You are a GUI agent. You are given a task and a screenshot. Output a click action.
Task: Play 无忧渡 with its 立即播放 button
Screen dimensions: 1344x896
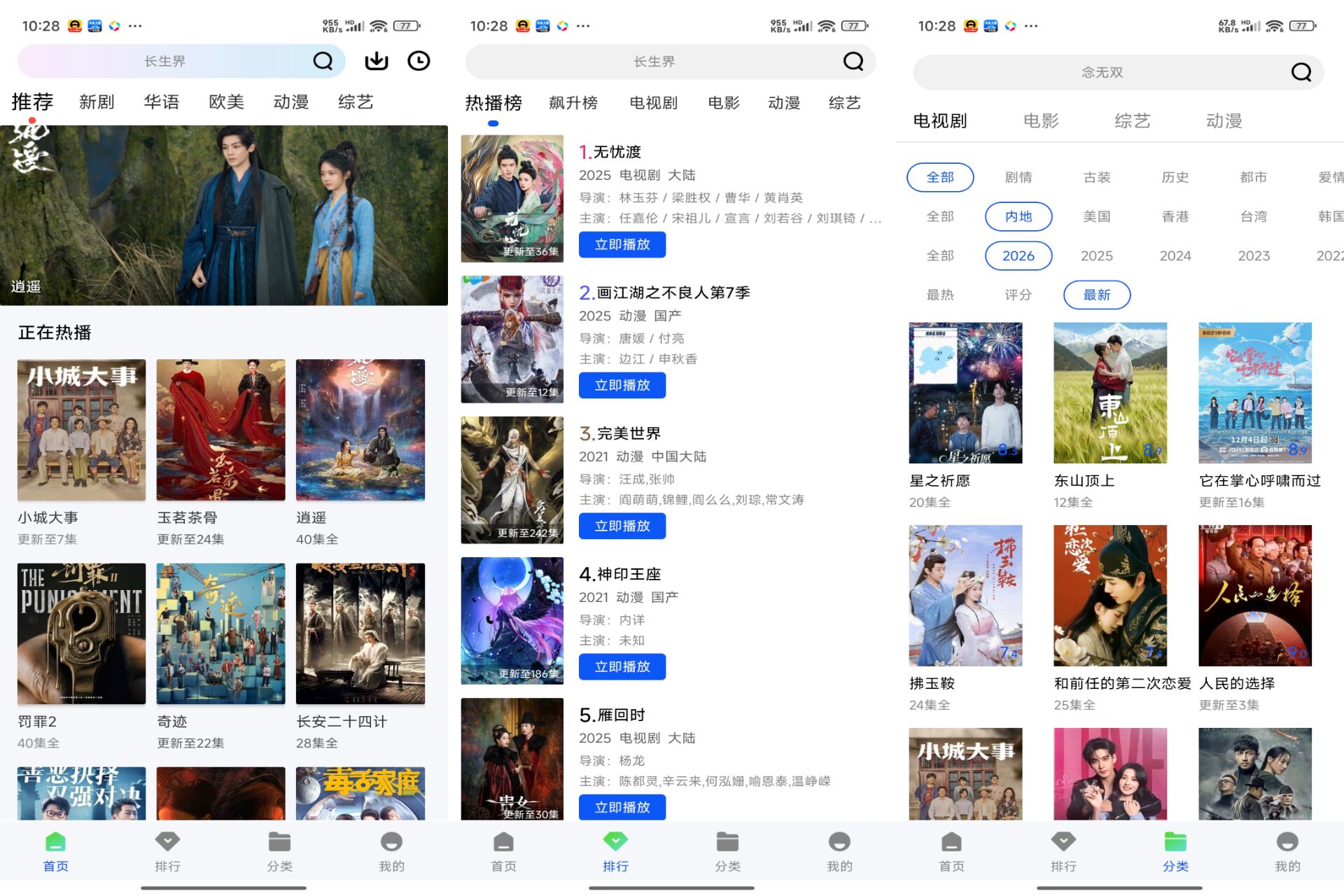point(622,244)
